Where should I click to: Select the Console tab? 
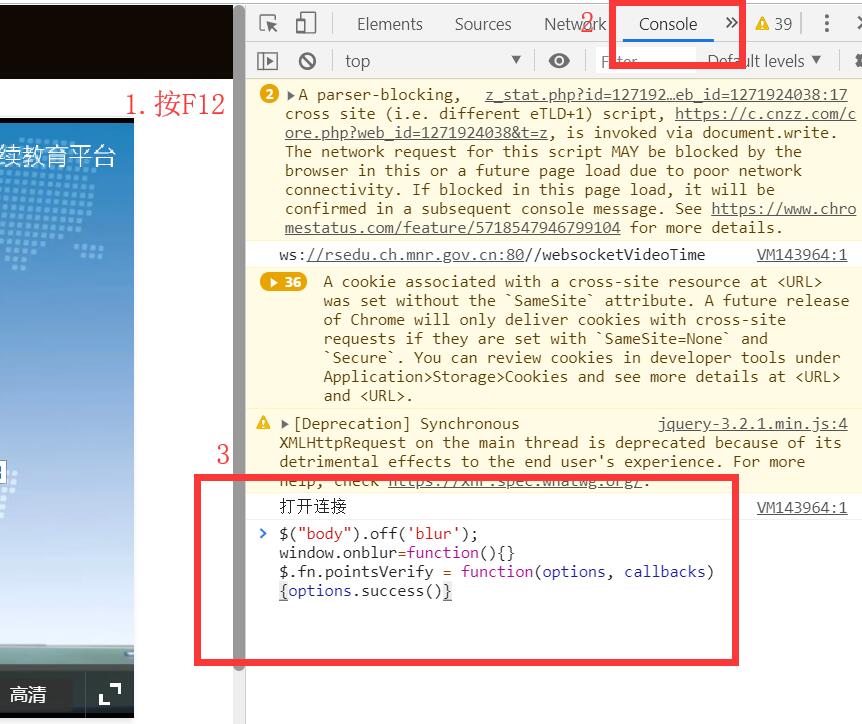tap(668, 24)
